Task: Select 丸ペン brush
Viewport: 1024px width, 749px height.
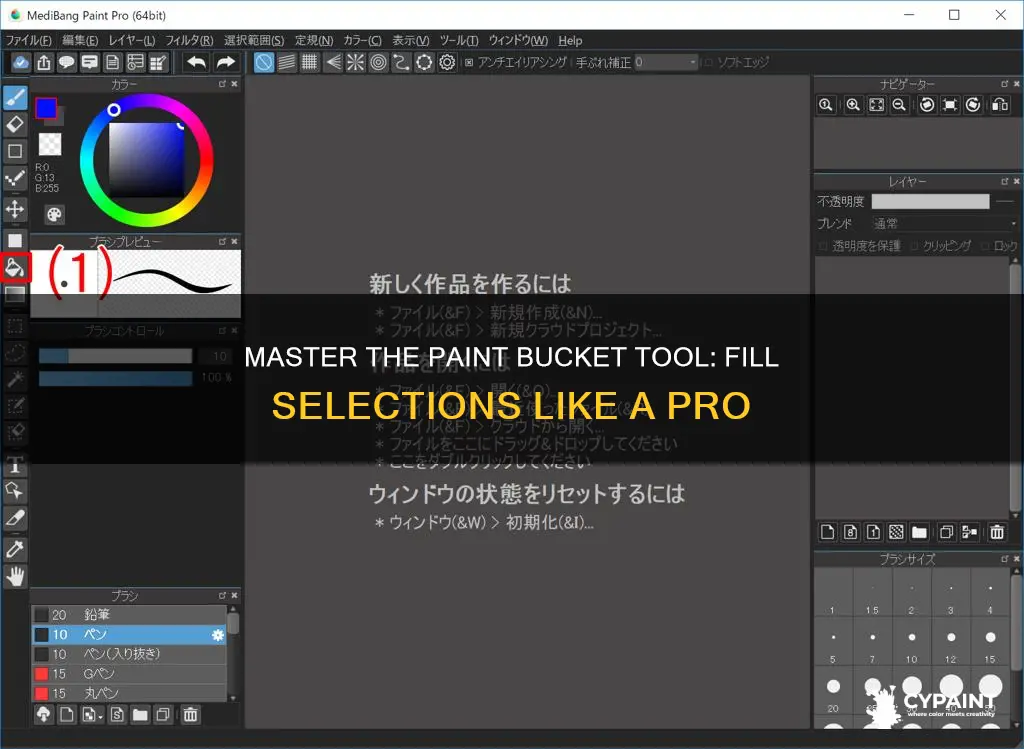Action: point(129,693)
